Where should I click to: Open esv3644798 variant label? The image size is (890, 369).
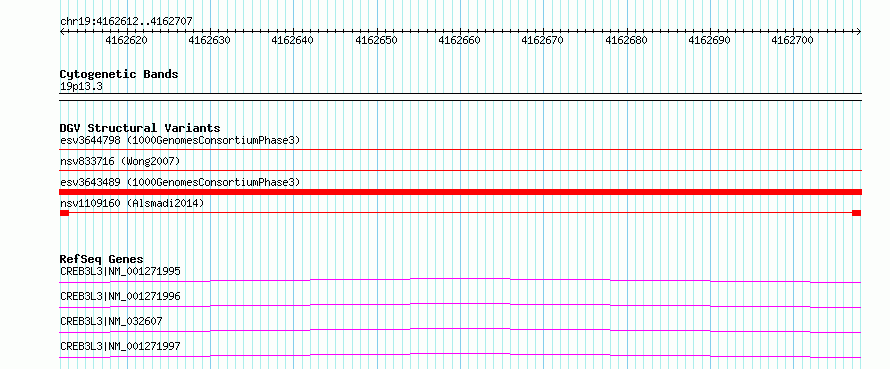(x=180, y=140)
